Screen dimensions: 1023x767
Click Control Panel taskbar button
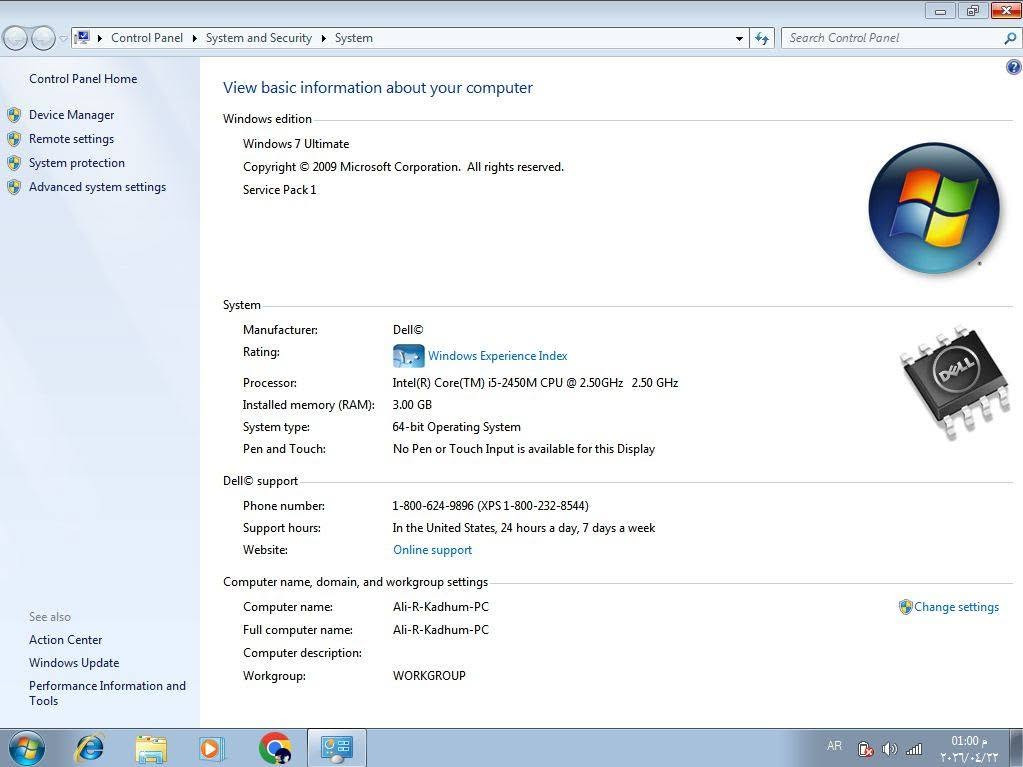pos(337,748)
